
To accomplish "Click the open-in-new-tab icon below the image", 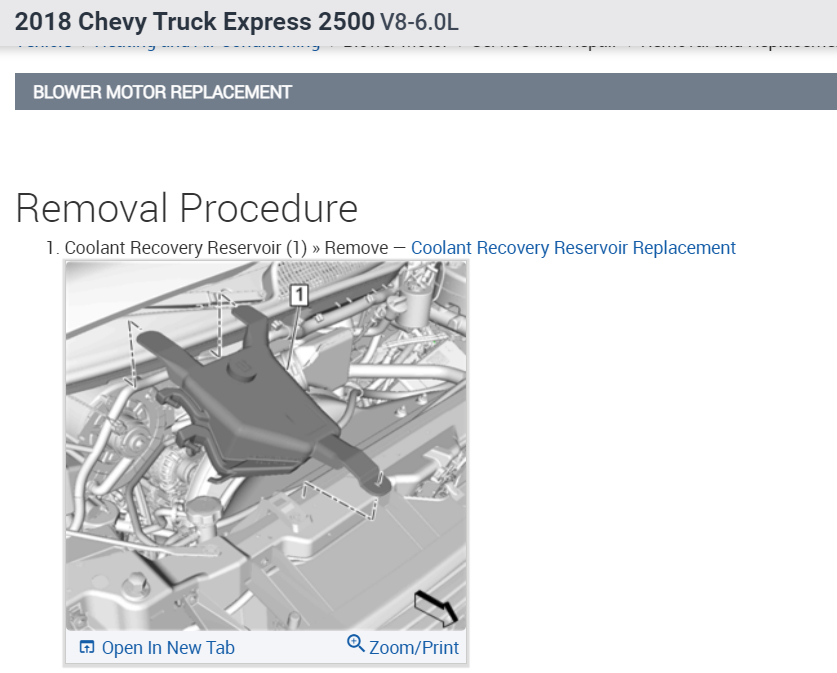I will [x=86, y=647].
